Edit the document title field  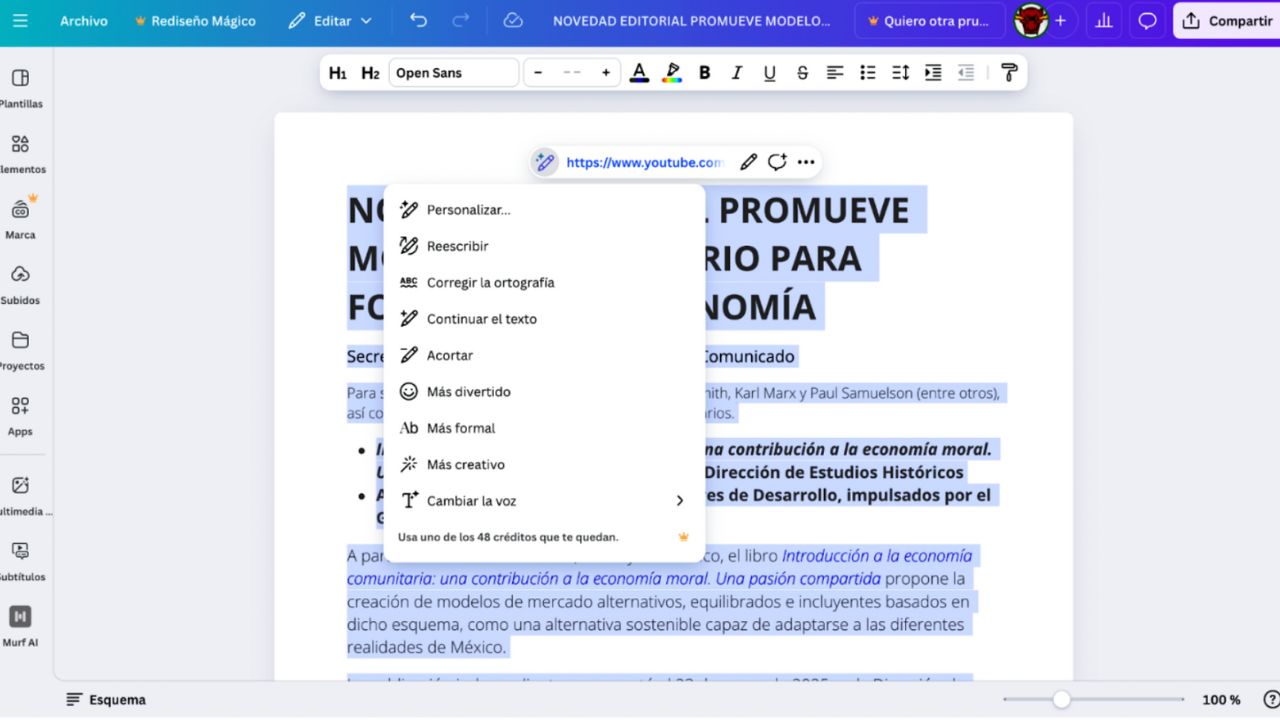[691, 20]
